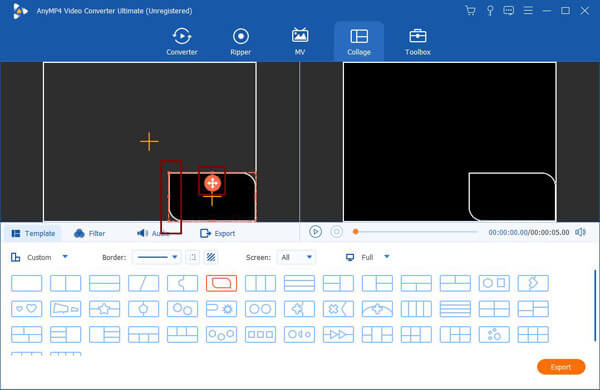Open the feedback chat icon
Screen dimensions: 600x390
(509, 10)
